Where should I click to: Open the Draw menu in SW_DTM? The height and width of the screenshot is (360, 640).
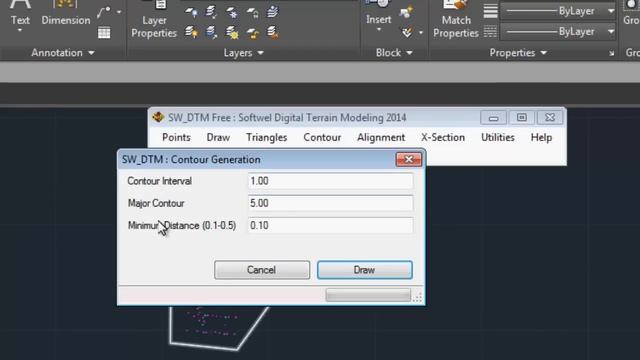click(218, 138)
